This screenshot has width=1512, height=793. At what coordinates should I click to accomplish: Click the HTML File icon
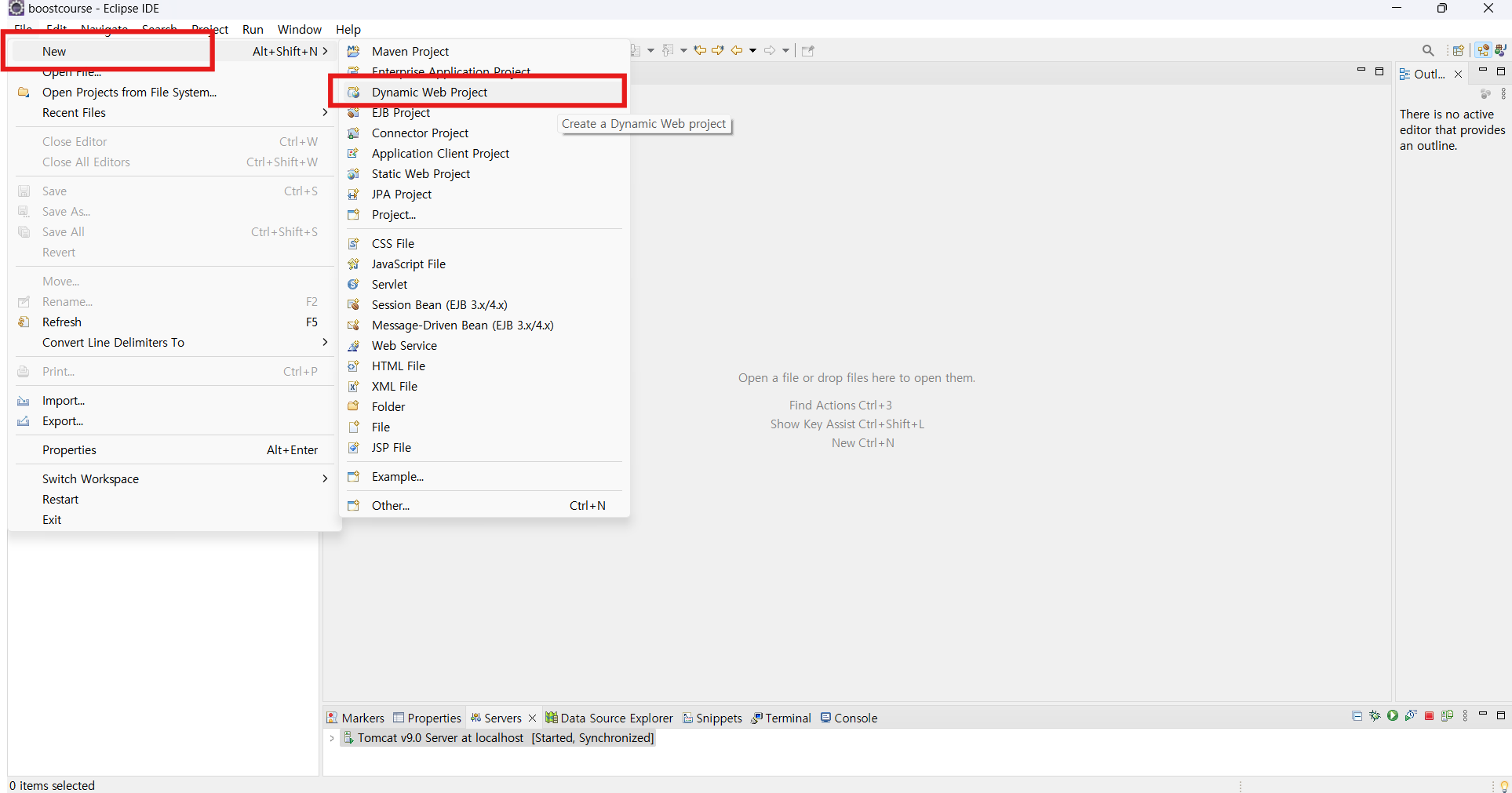(354, 366)
